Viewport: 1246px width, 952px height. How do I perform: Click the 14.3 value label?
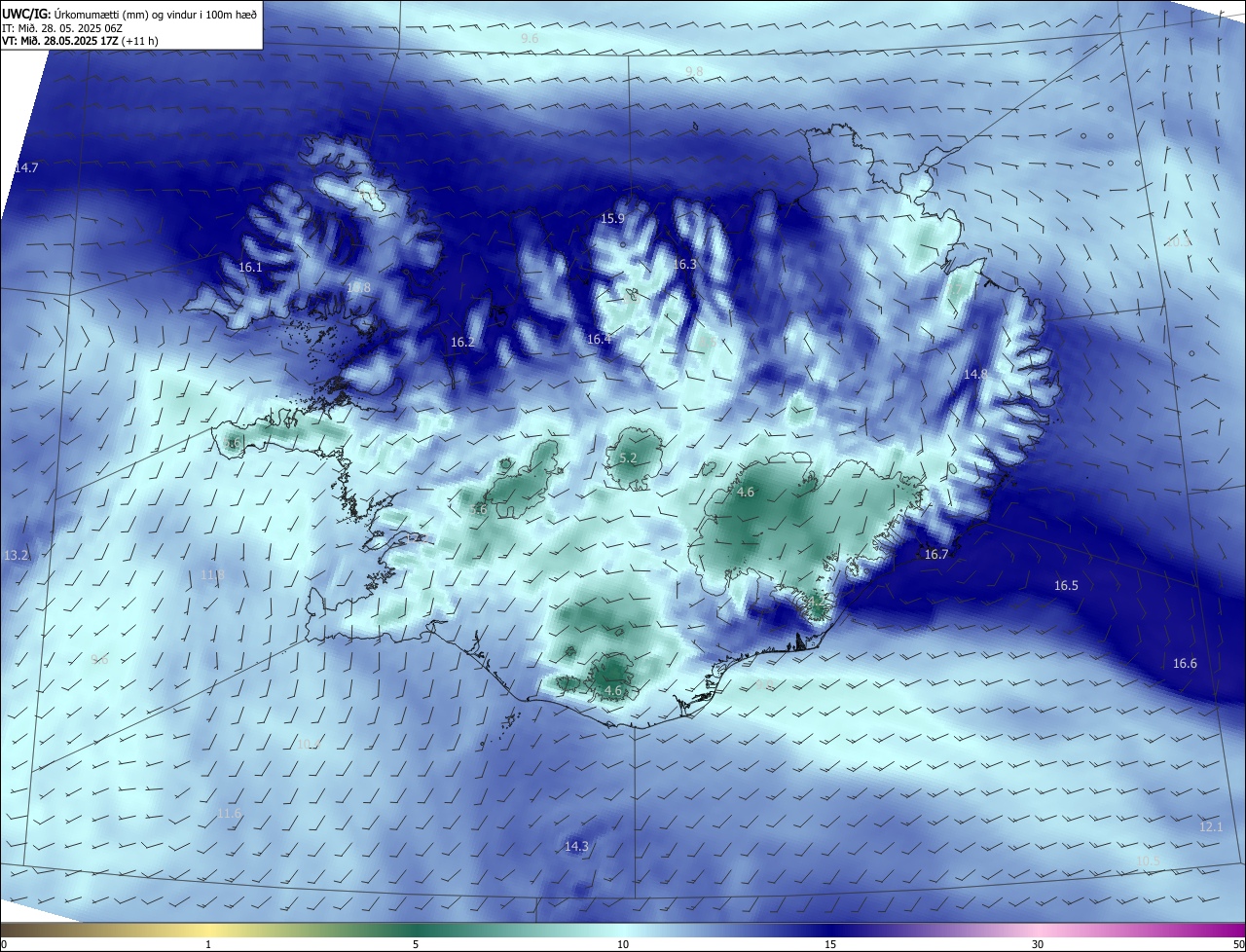point(577,847)
